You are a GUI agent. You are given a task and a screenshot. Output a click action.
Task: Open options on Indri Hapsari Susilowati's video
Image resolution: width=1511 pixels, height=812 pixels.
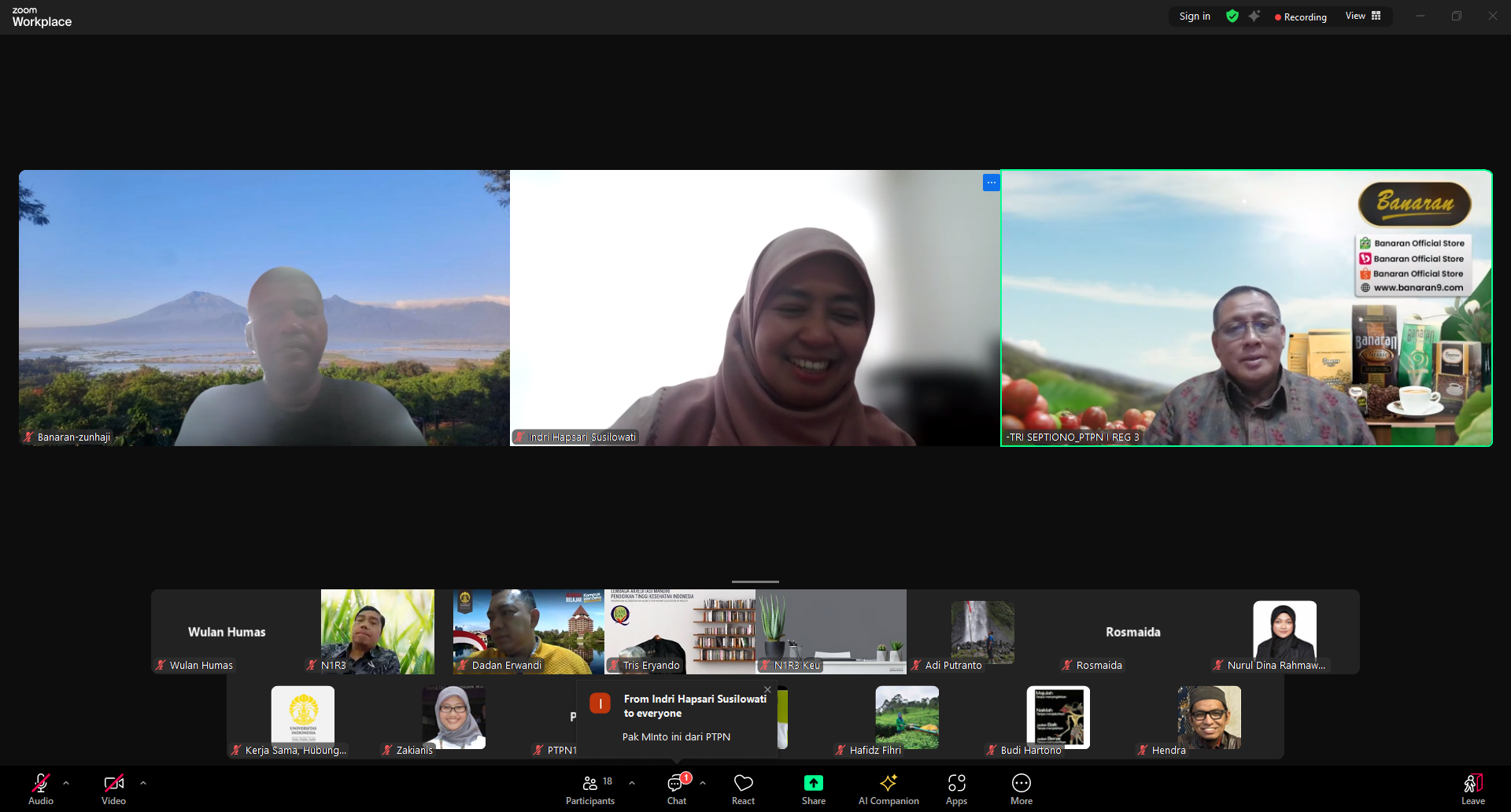click(991, 183)
